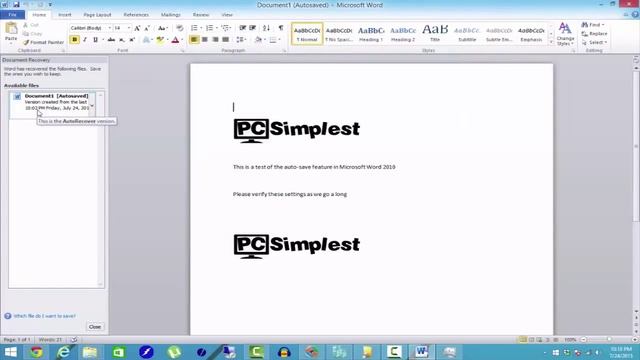Click the Format Painter tool
Image resolution: width=640 pixels, height=360 pixels.
pyautogui.click(x=44, y=42)
